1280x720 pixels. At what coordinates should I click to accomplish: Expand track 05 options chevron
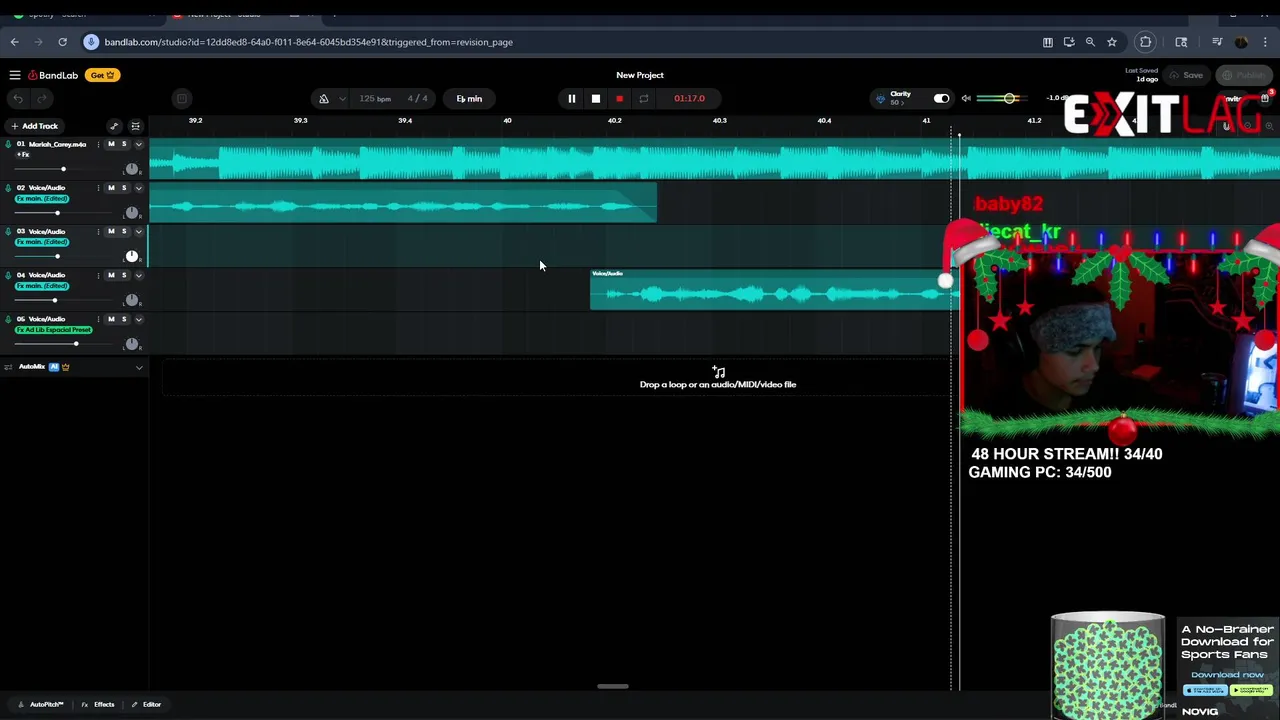pos(139,319)
